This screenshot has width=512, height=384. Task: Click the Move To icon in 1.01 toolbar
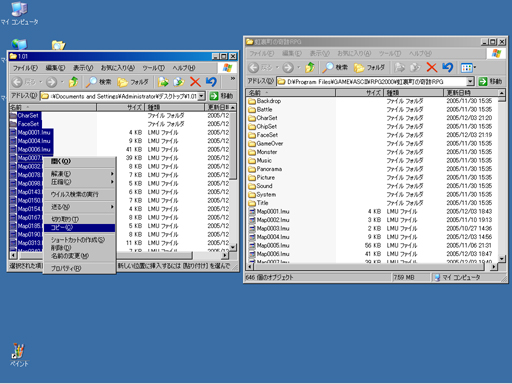pos(163,82)
